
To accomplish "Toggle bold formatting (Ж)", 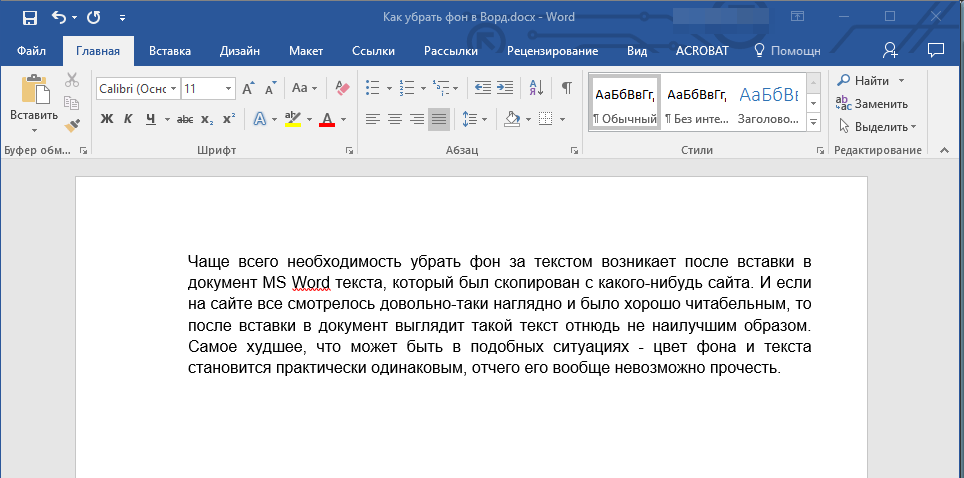I will coord(107,119).
